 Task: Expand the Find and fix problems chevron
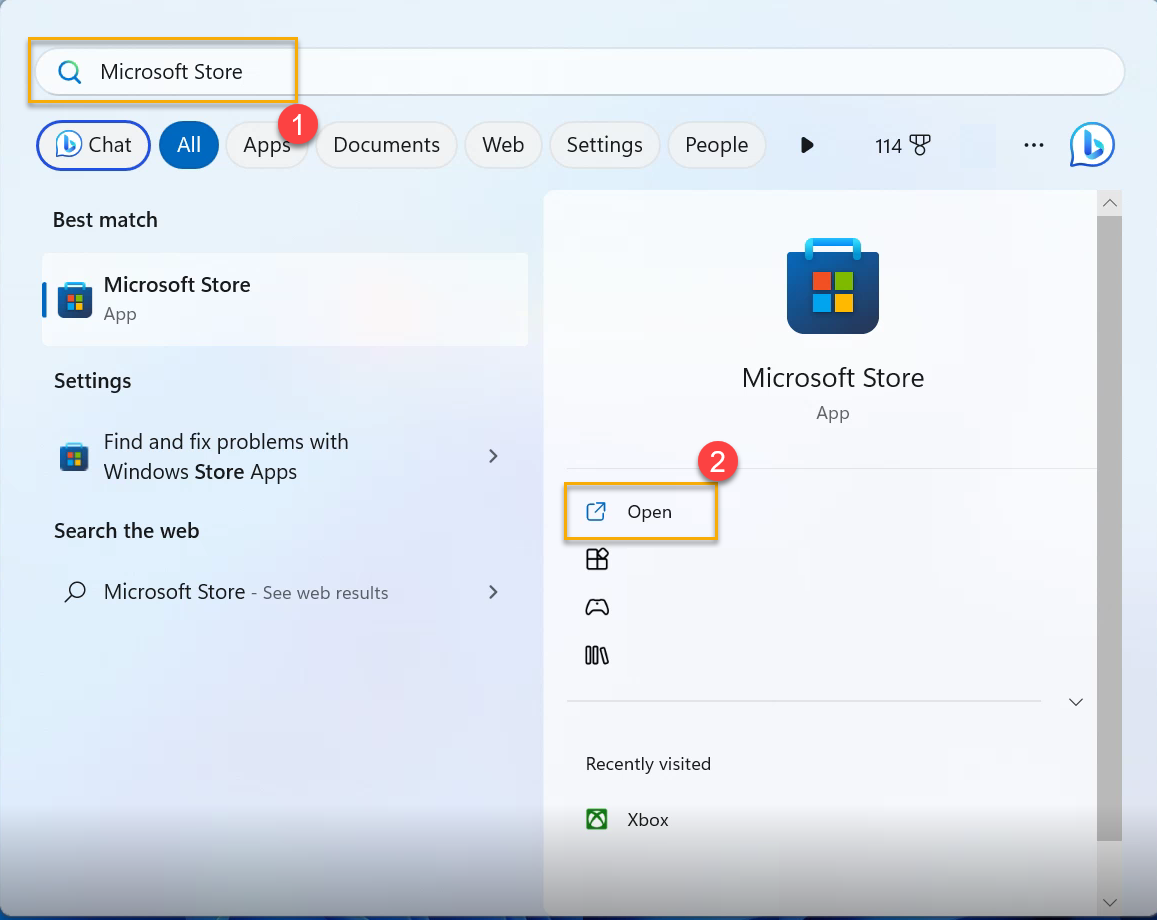492,456
